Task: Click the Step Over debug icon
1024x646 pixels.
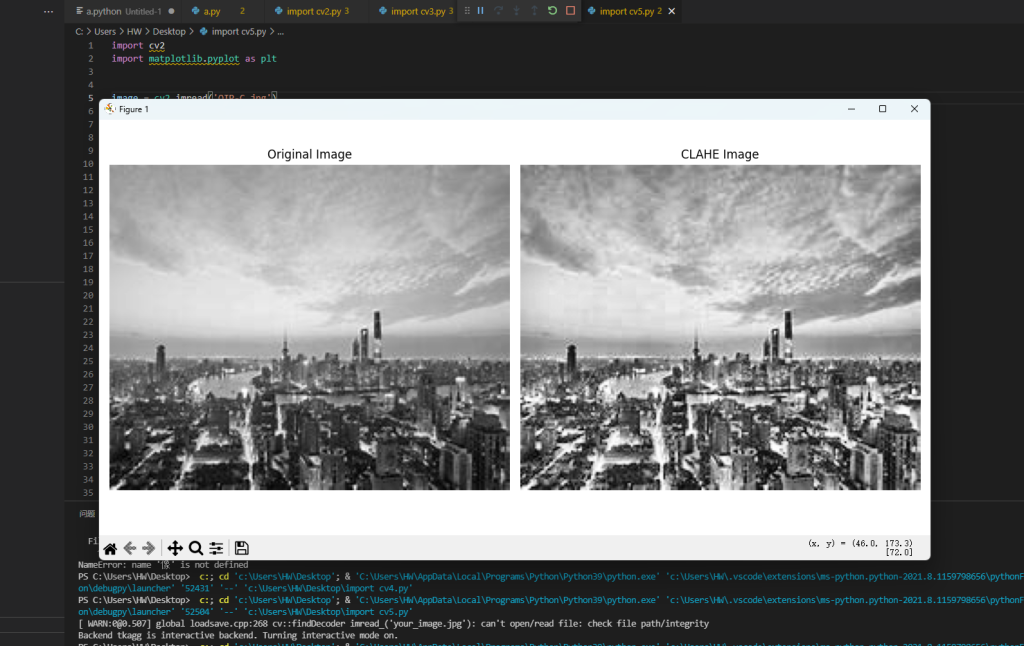Action: [x=498, y=11]
